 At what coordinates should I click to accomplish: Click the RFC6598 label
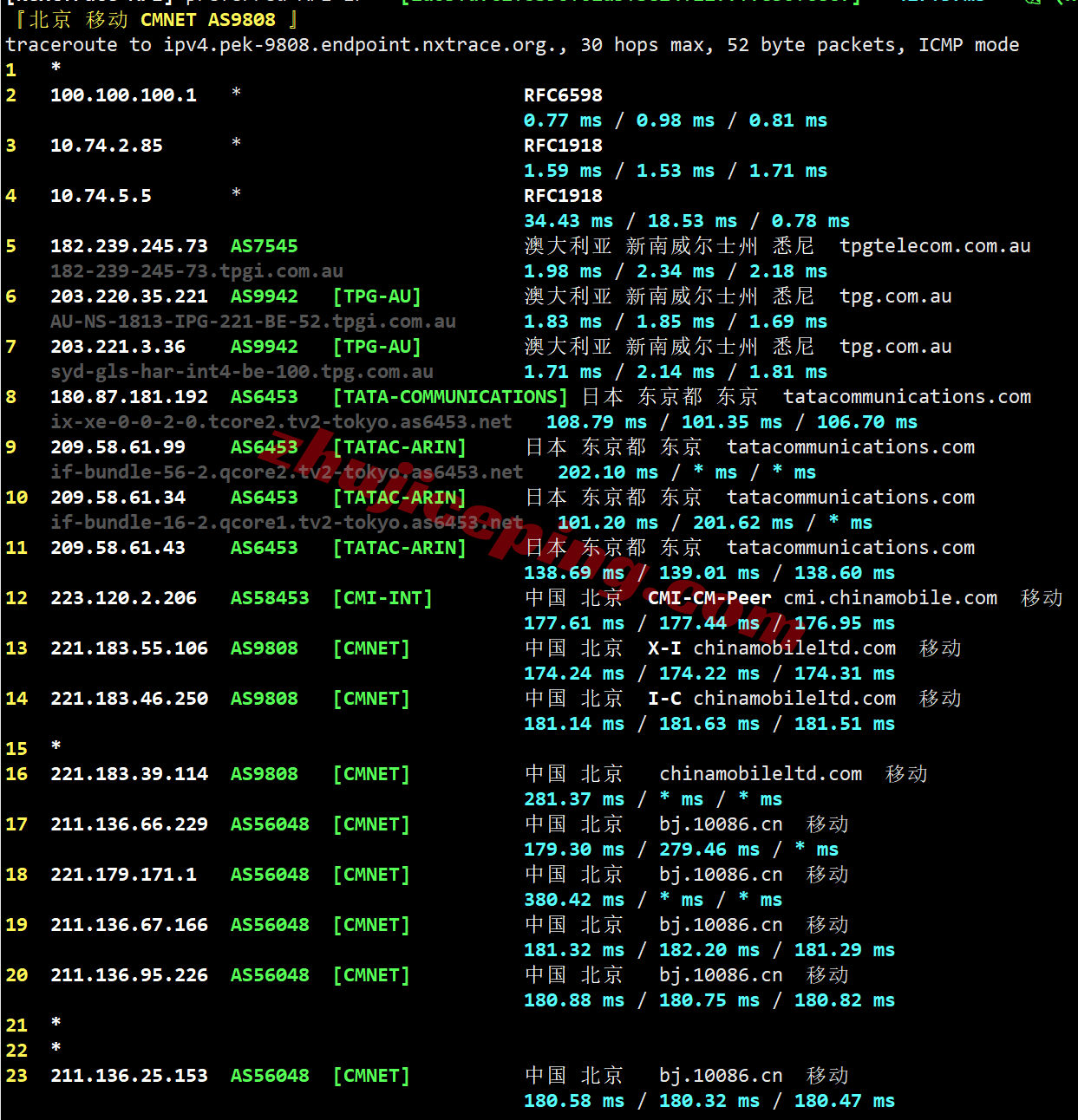(x=563, y=95)
